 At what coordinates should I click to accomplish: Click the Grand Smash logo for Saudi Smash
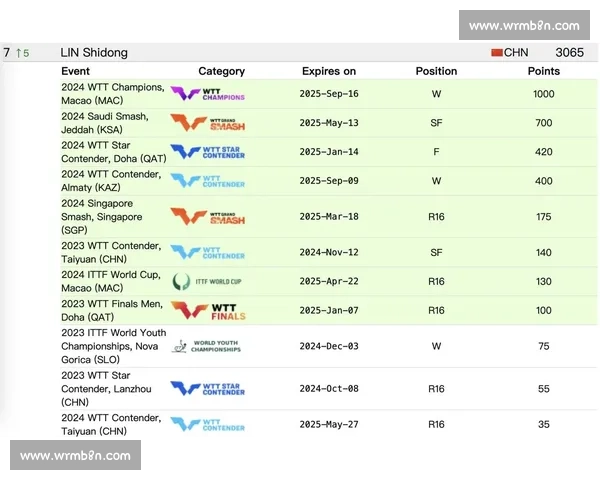pyautogui.click(x=207, y=123)
